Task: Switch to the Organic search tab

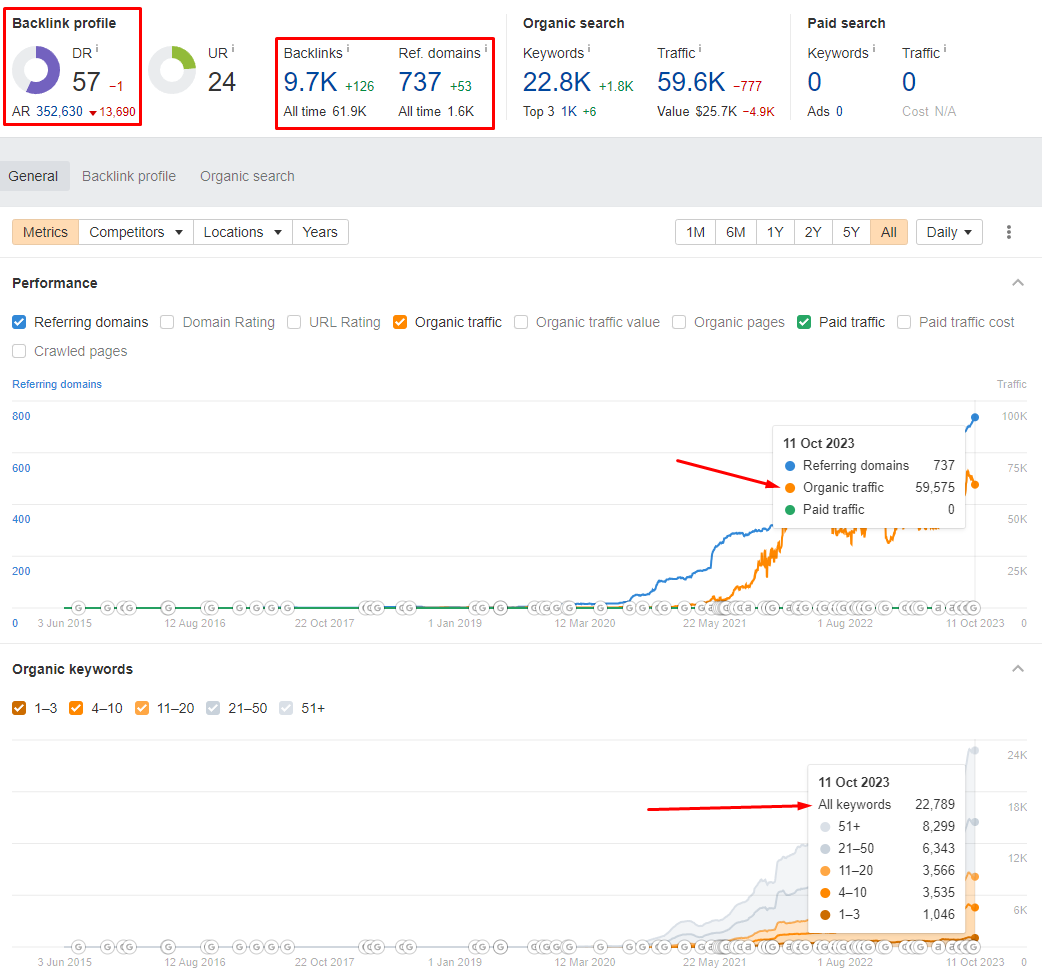Action: click(x=247, y=176)
